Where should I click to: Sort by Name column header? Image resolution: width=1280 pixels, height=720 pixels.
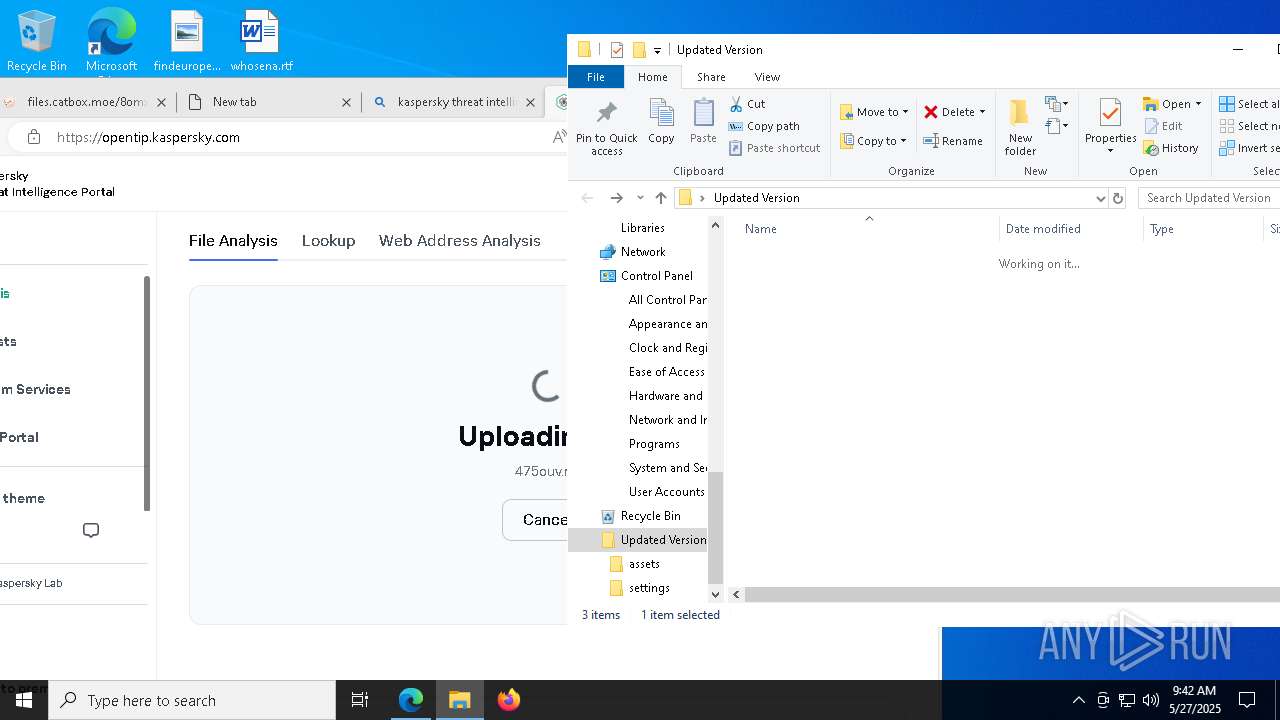tap(760, 229)
